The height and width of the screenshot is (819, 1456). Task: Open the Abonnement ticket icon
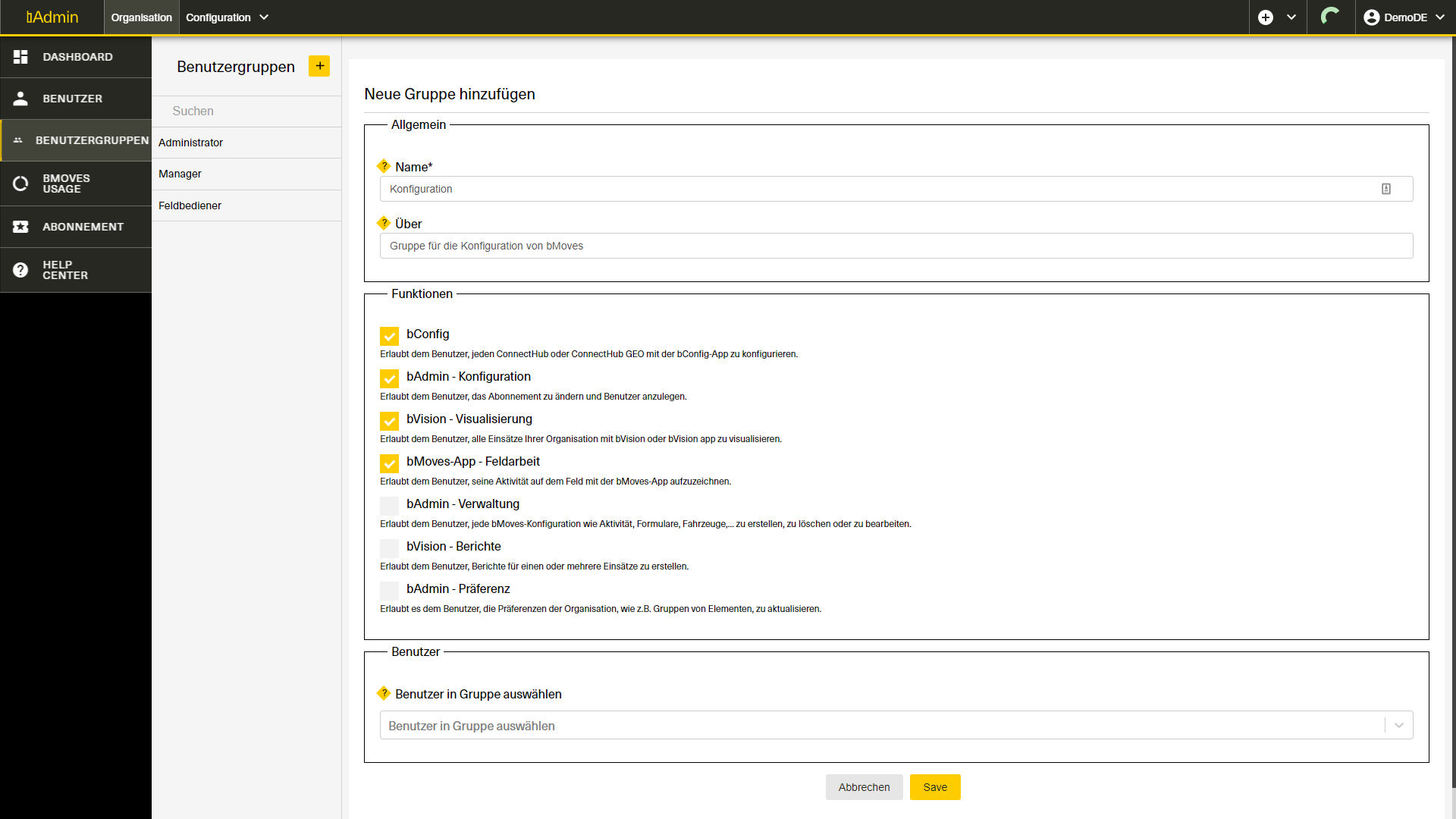(20, 227)
